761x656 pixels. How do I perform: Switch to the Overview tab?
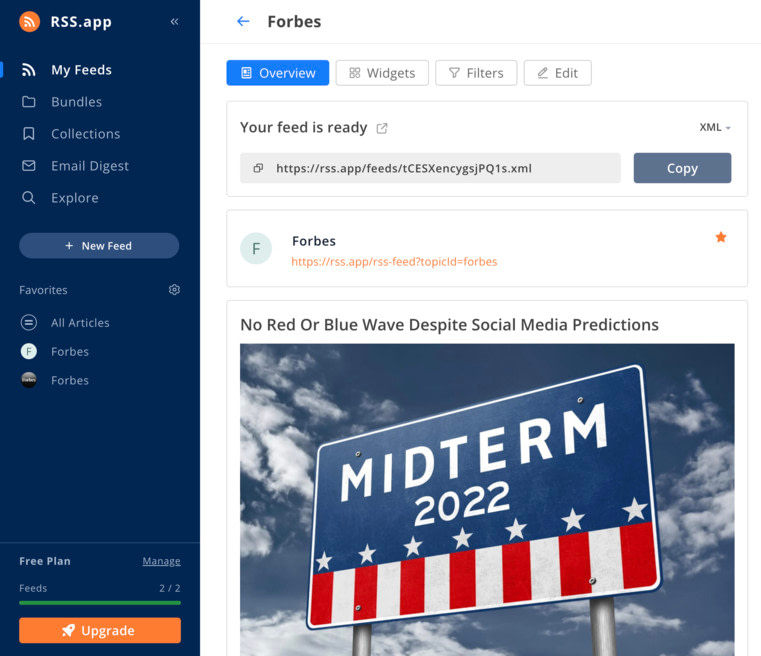coord(278,73)
